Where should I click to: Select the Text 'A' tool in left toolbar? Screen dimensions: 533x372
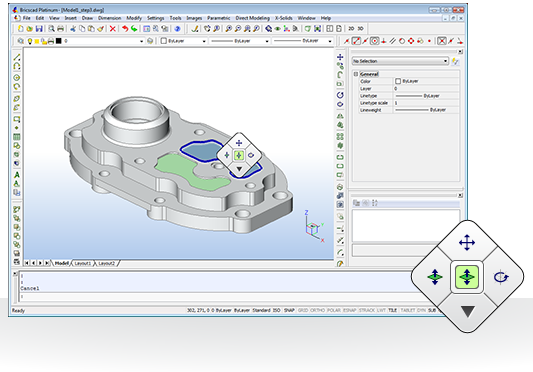click(17, 175)
